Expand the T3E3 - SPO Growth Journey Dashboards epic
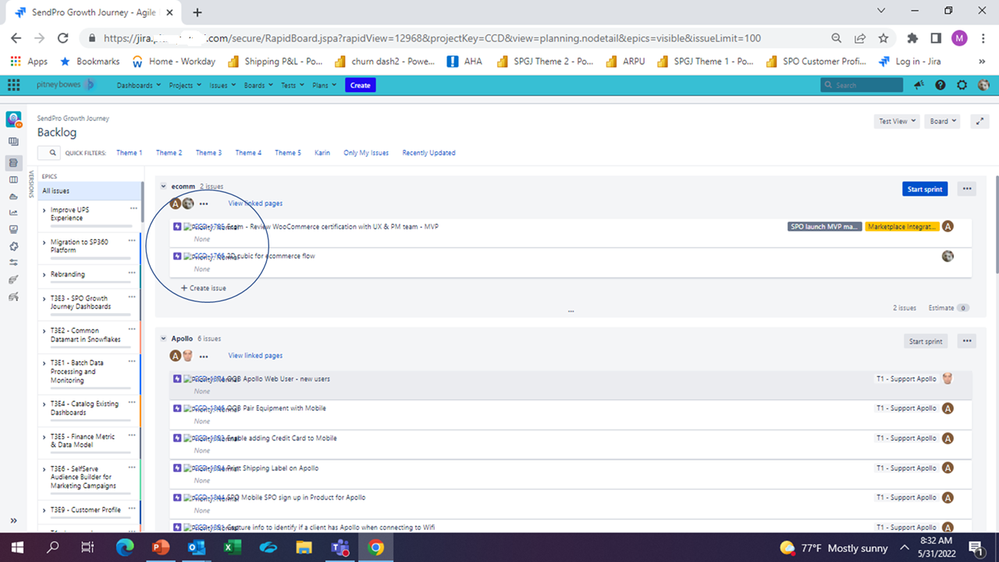This screenshot has width=999, height=562. click(44, 299)
